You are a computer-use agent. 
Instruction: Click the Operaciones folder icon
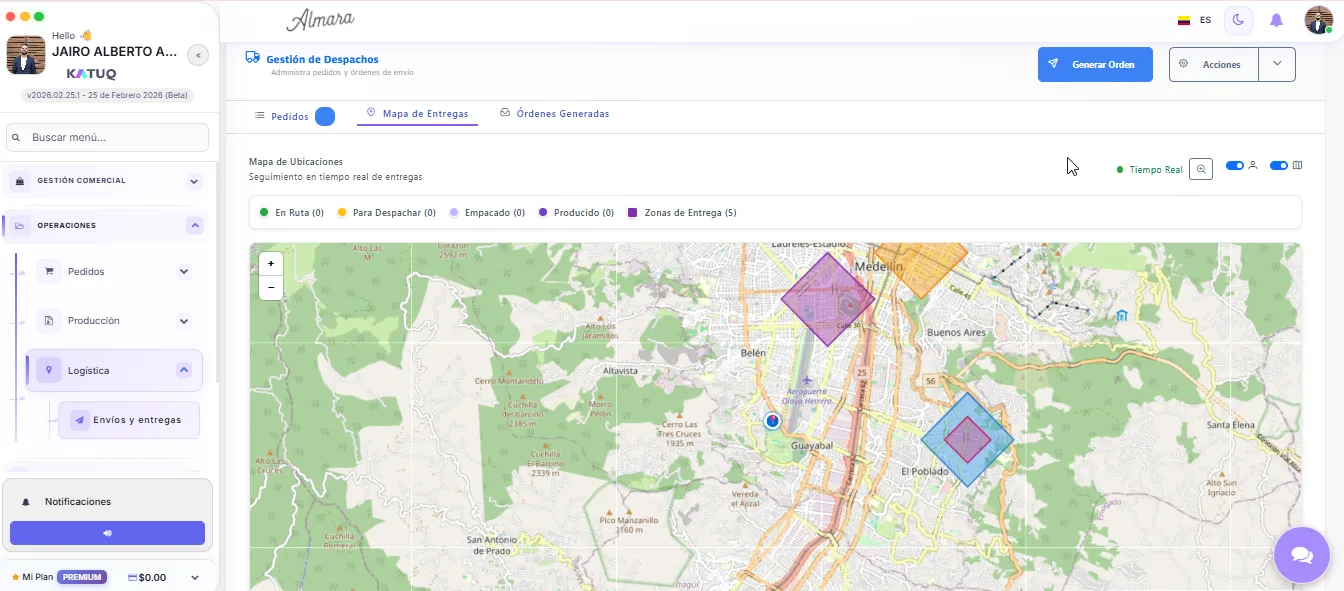point(20,226)
